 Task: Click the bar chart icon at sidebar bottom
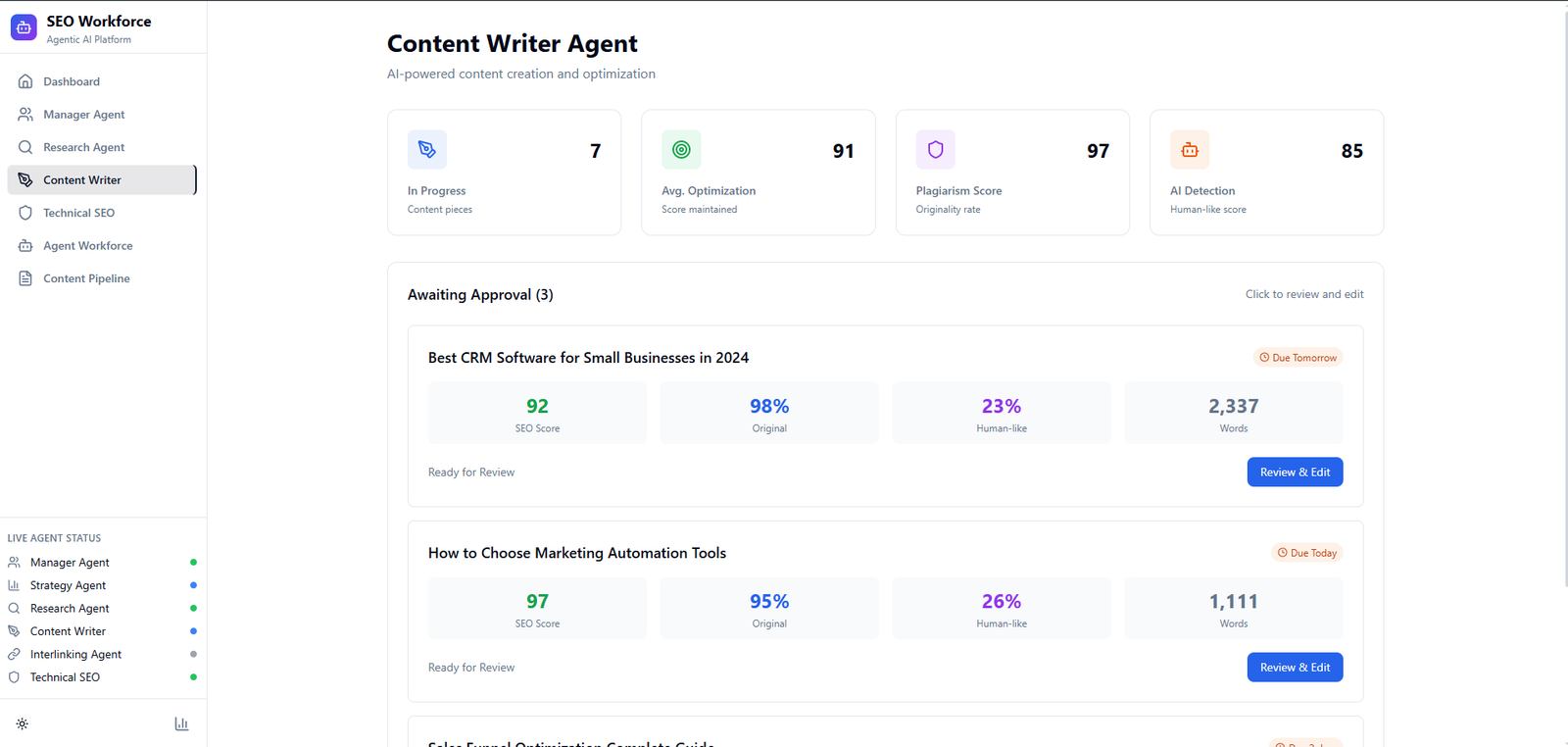(181, 723)
